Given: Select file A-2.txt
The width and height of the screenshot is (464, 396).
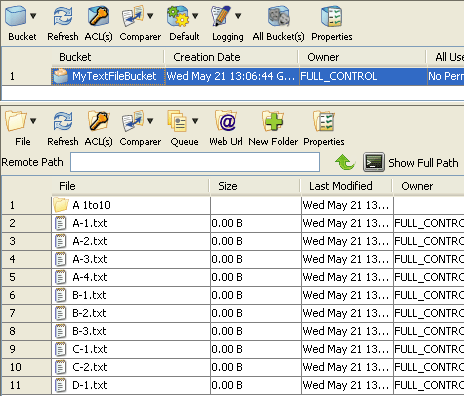Looking at the screenshot, I should (x=233, y=241).
